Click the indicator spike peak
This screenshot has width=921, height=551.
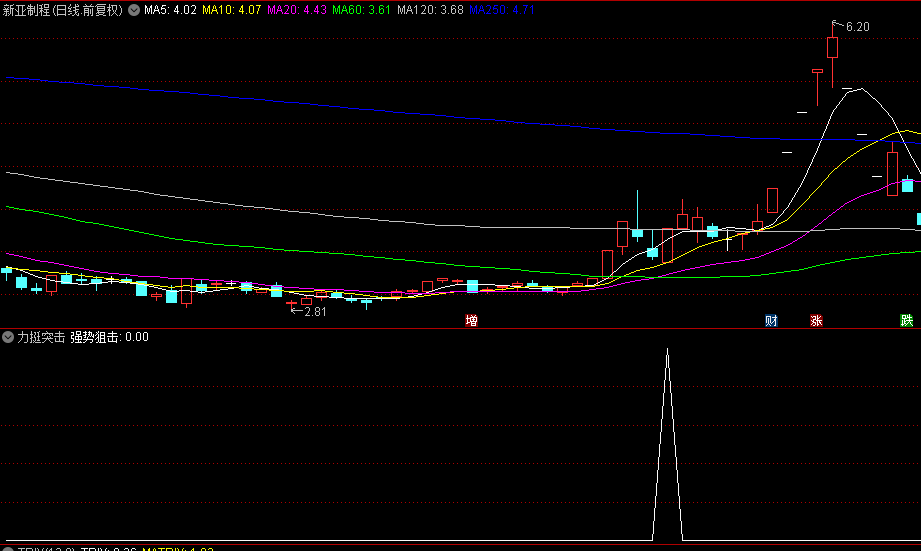667,350
